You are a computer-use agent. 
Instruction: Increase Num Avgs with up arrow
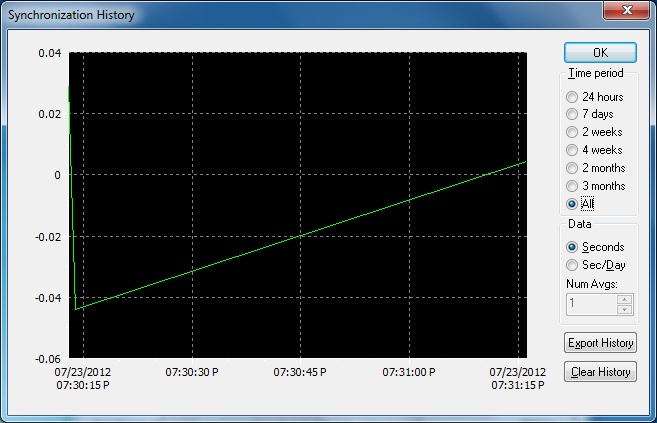coord(624,299)
